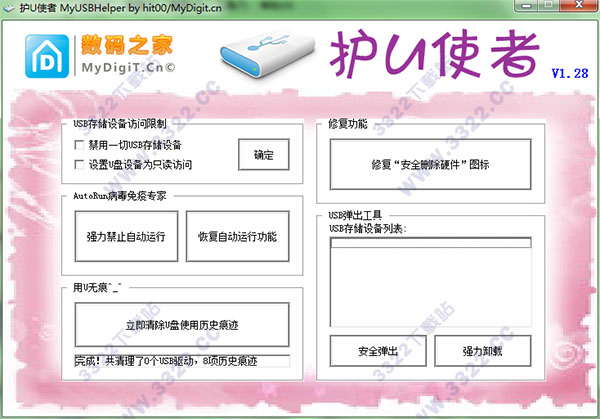Click the 用U无痕^_^ group title
This screenshot has width=600, height=419.
tap(98, 287)
